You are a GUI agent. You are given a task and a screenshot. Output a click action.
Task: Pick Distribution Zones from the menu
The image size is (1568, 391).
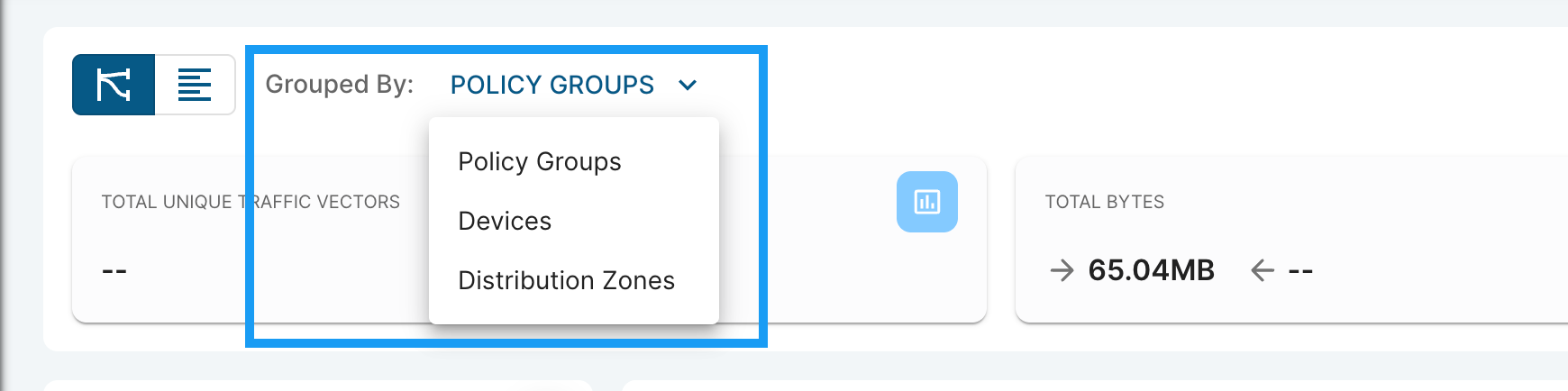[x=566, y=281]
